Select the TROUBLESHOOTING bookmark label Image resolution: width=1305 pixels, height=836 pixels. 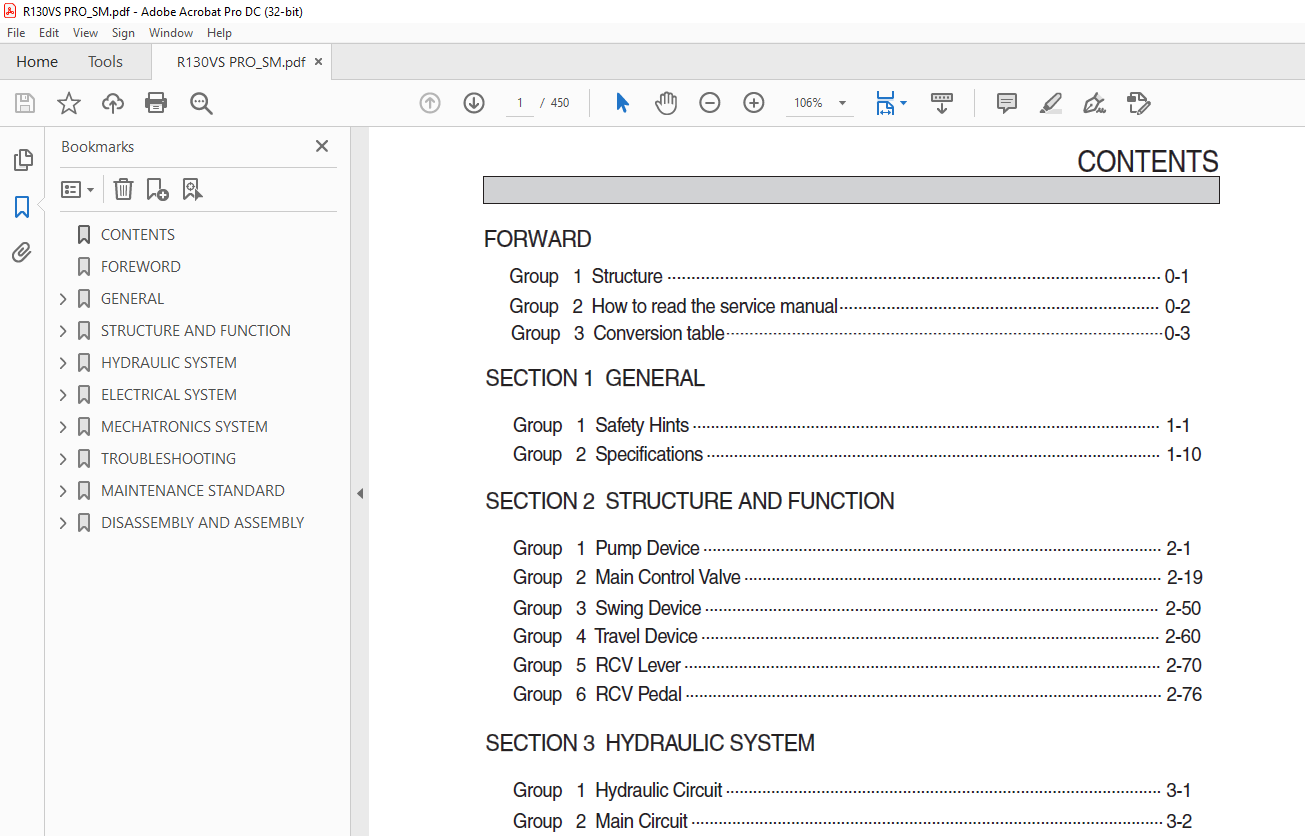169,459
